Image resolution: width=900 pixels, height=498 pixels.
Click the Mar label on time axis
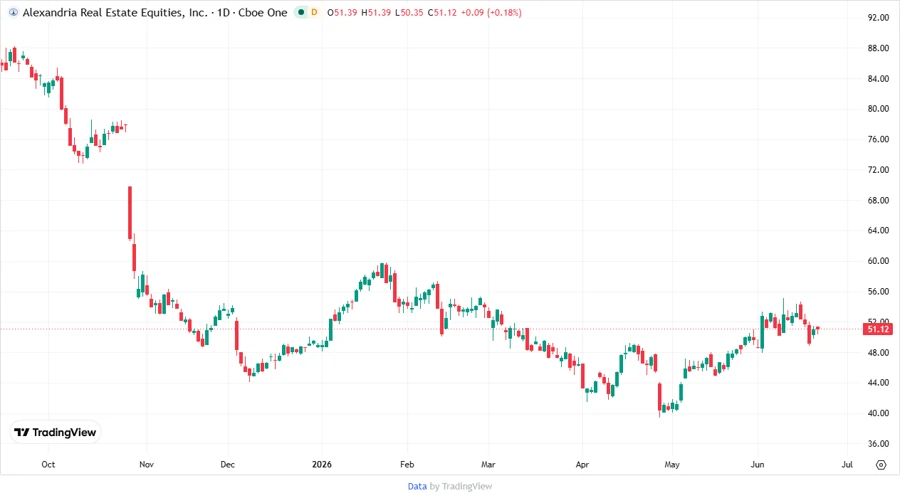point(488,464)
